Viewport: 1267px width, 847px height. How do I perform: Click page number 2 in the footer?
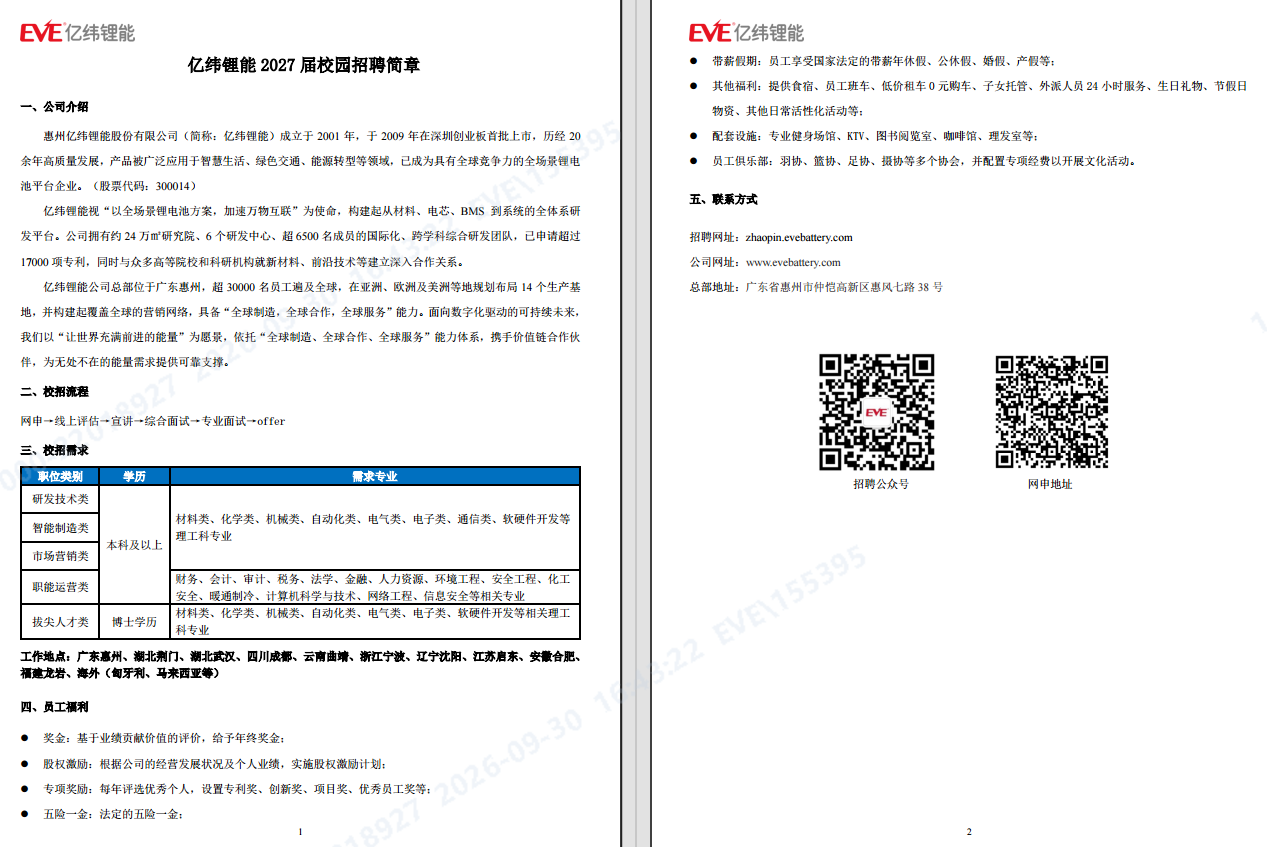click(x=968, y=832)
